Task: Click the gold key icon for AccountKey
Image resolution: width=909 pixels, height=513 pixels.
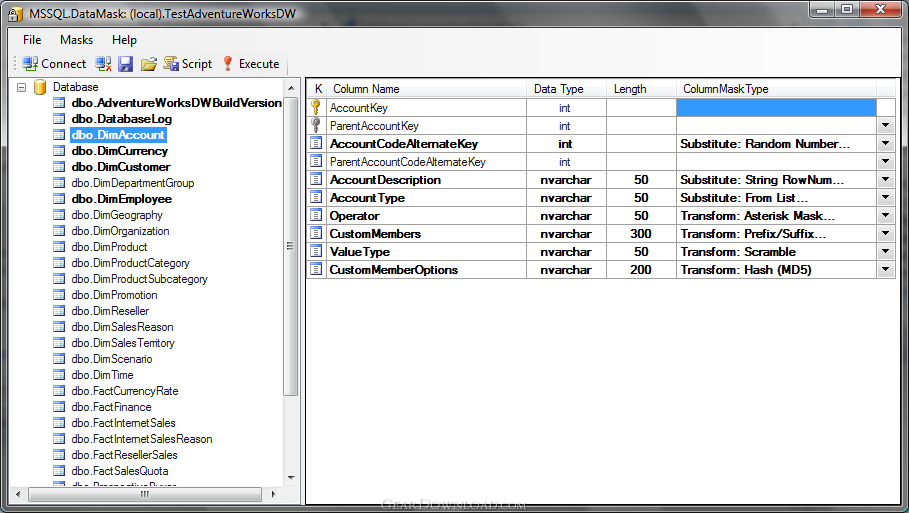Action: click(316, 107)
